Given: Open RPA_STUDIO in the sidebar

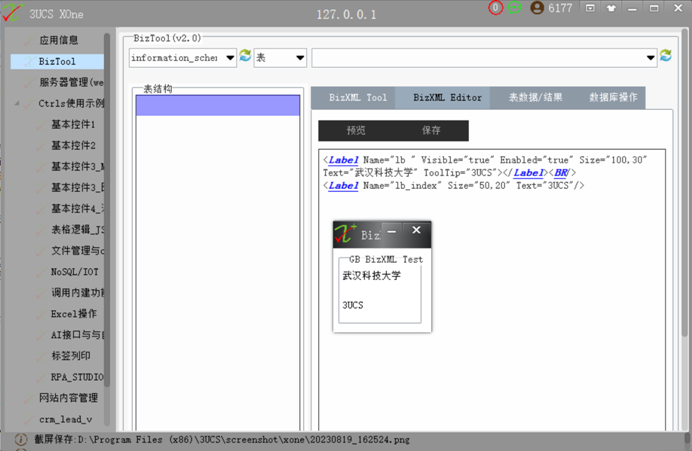Looking at the screenshot, I should click(77, 377).
